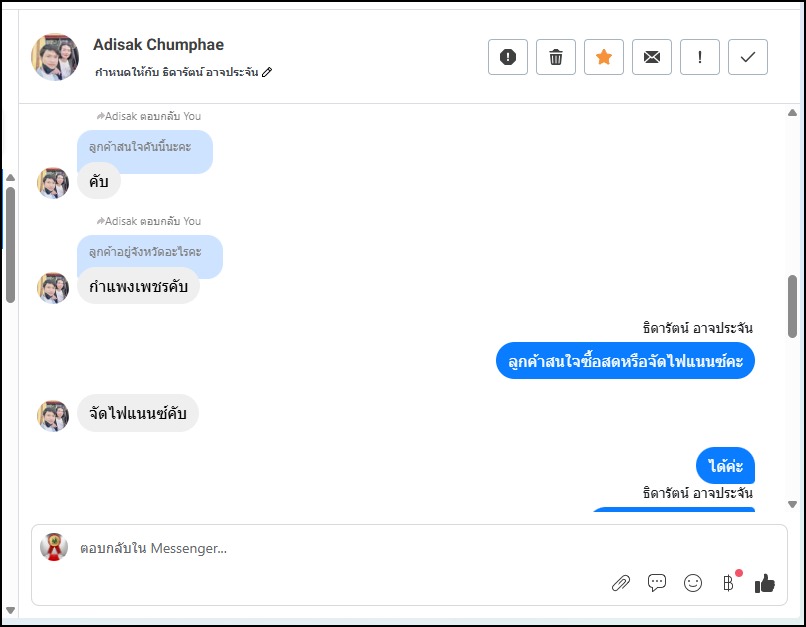Edit assignee with the pencil icon

[x=267, y=72]
